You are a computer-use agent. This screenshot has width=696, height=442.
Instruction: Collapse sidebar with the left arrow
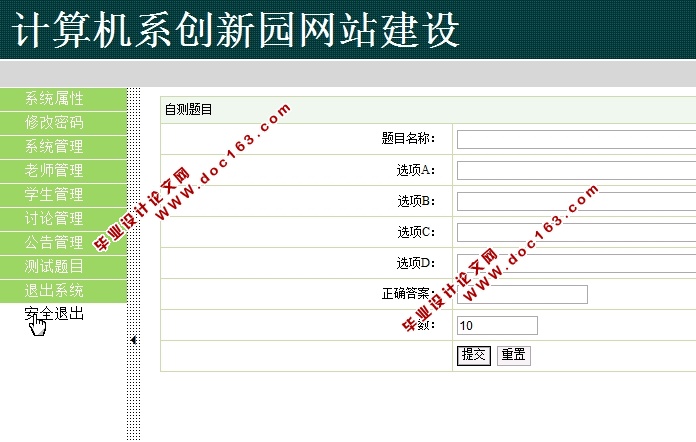[134, 340]
